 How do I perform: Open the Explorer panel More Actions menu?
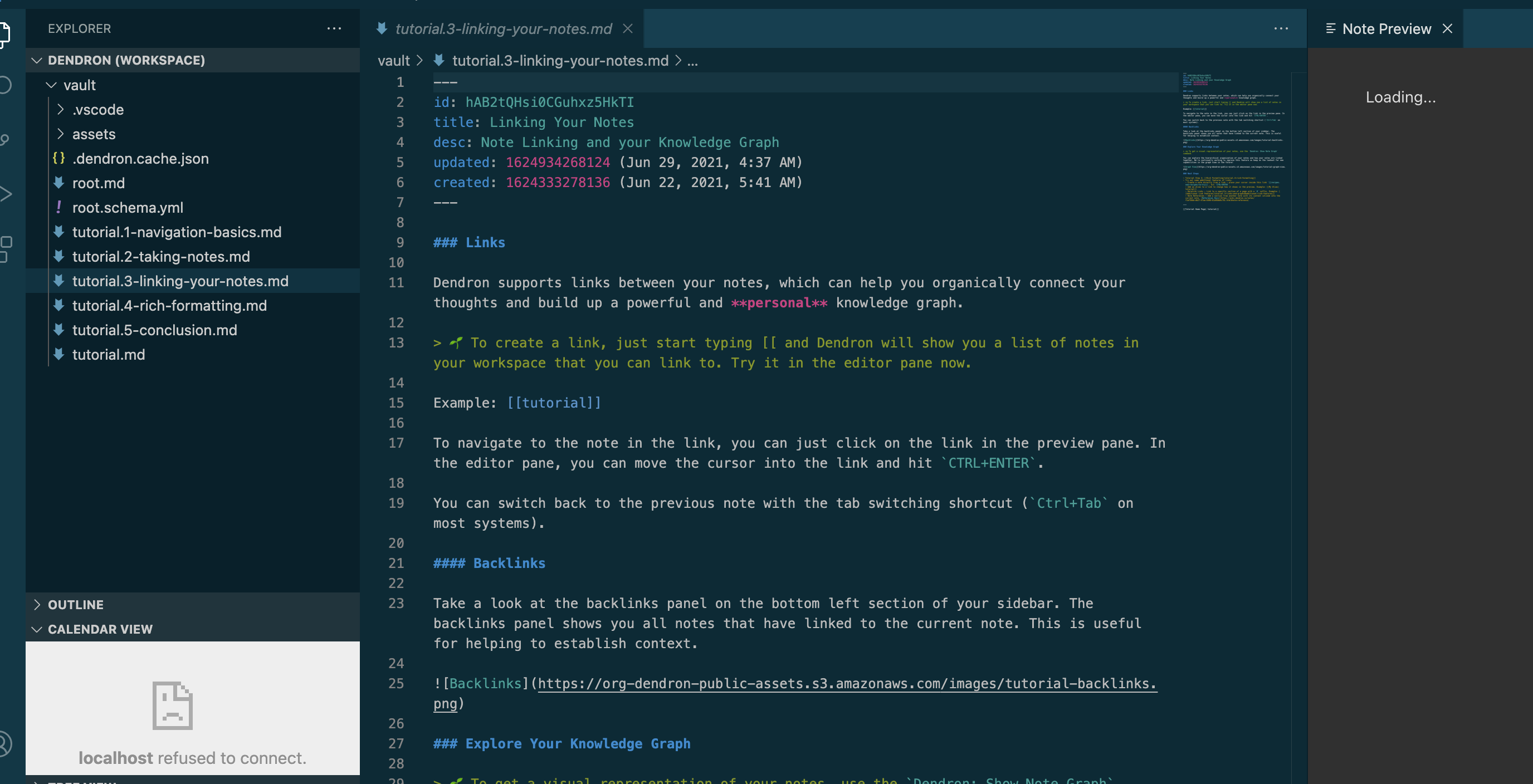click(x=335, y=28)
